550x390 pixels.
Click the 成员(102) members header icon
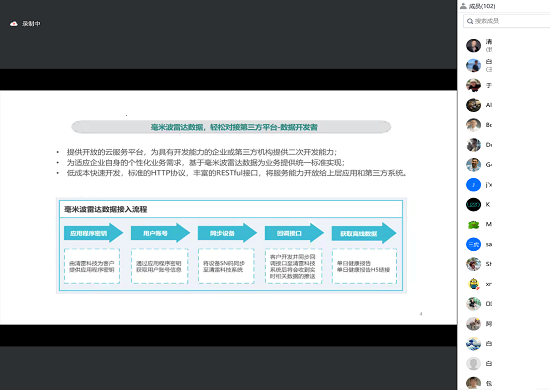[463, 6]
